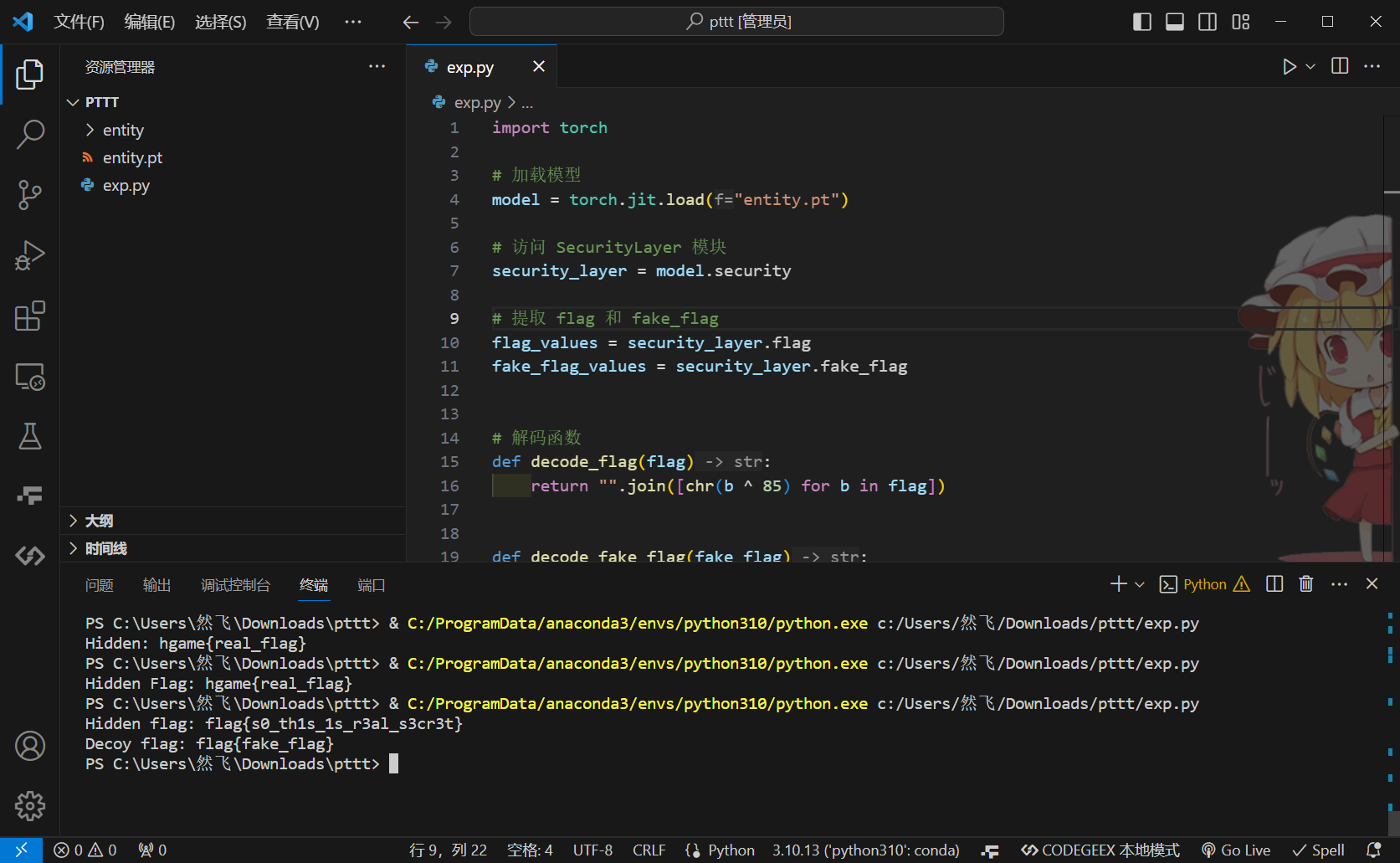This screenshot has width=1400, height=863.
Task: Select Python interpreter 3.10.13 conda
Action: [865, 850]
